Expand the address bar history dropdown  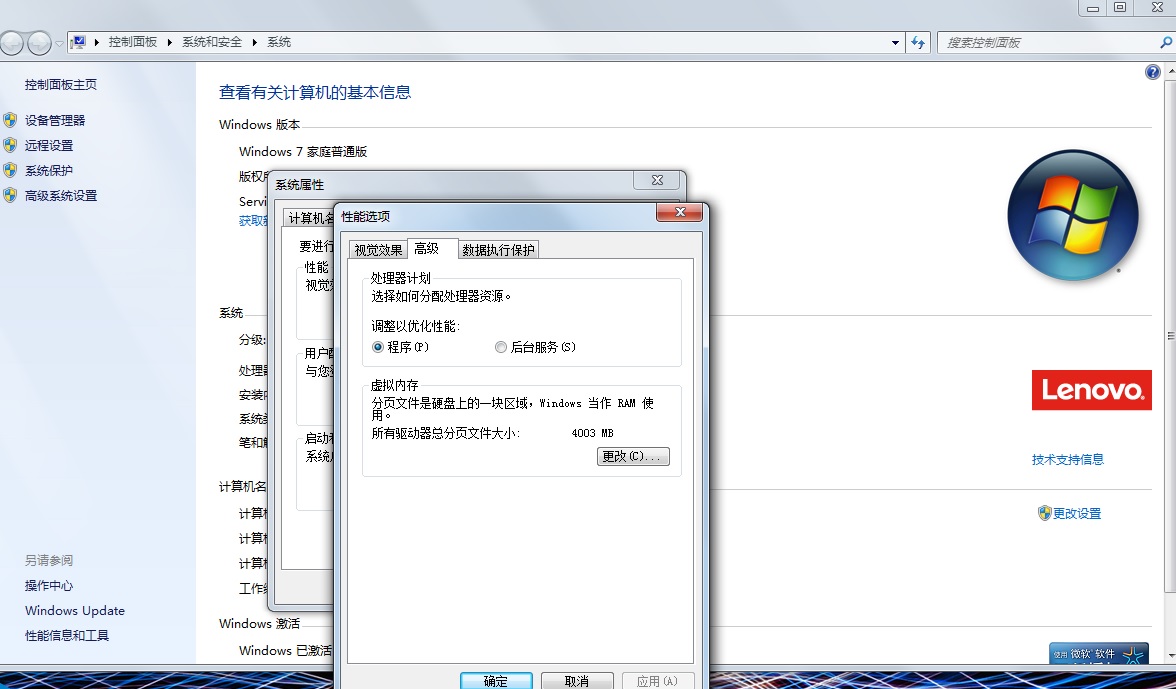tap(895, 42)
